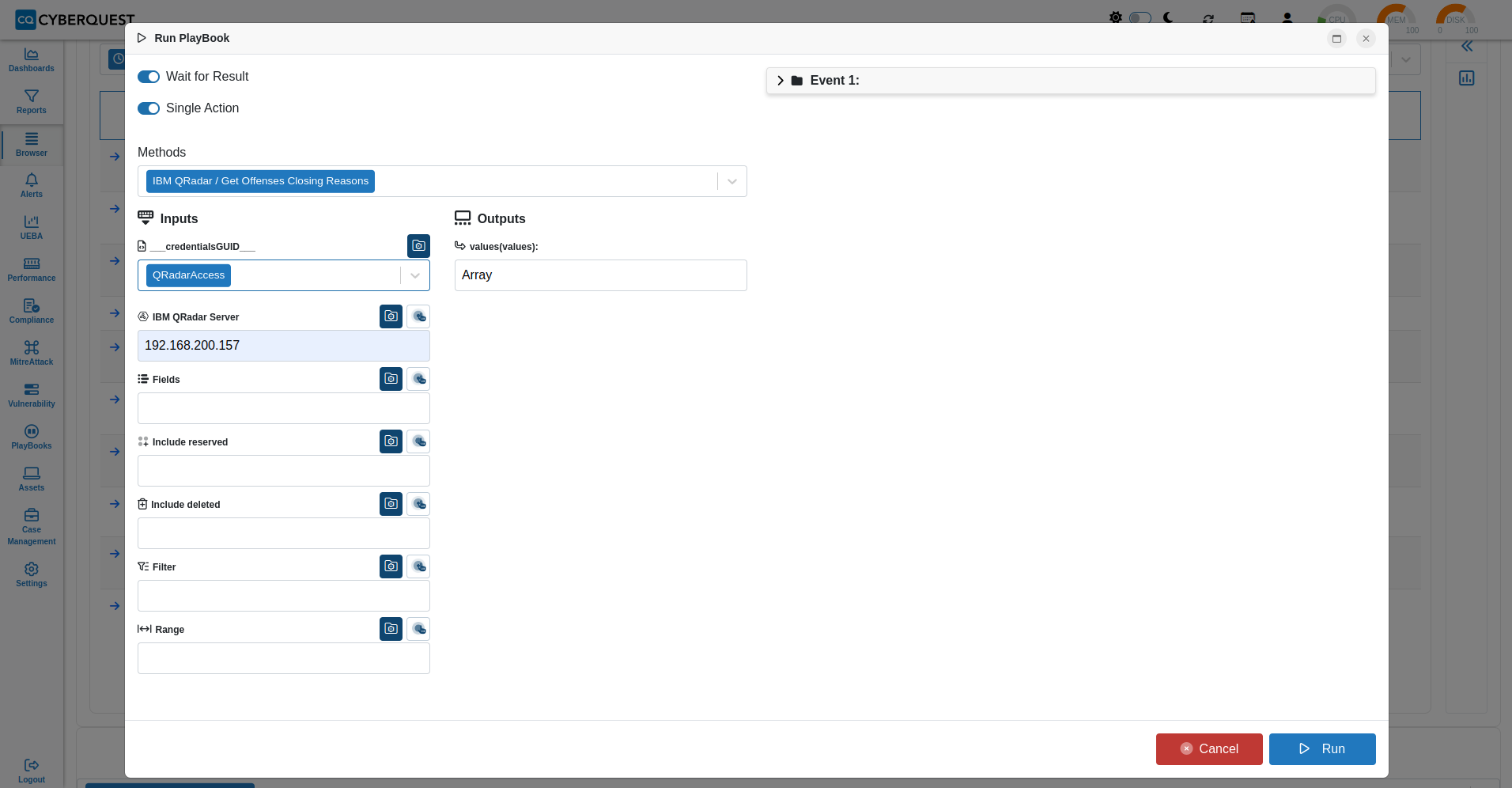Close the Run PlayBook dialog

(x=1366, y=39)
